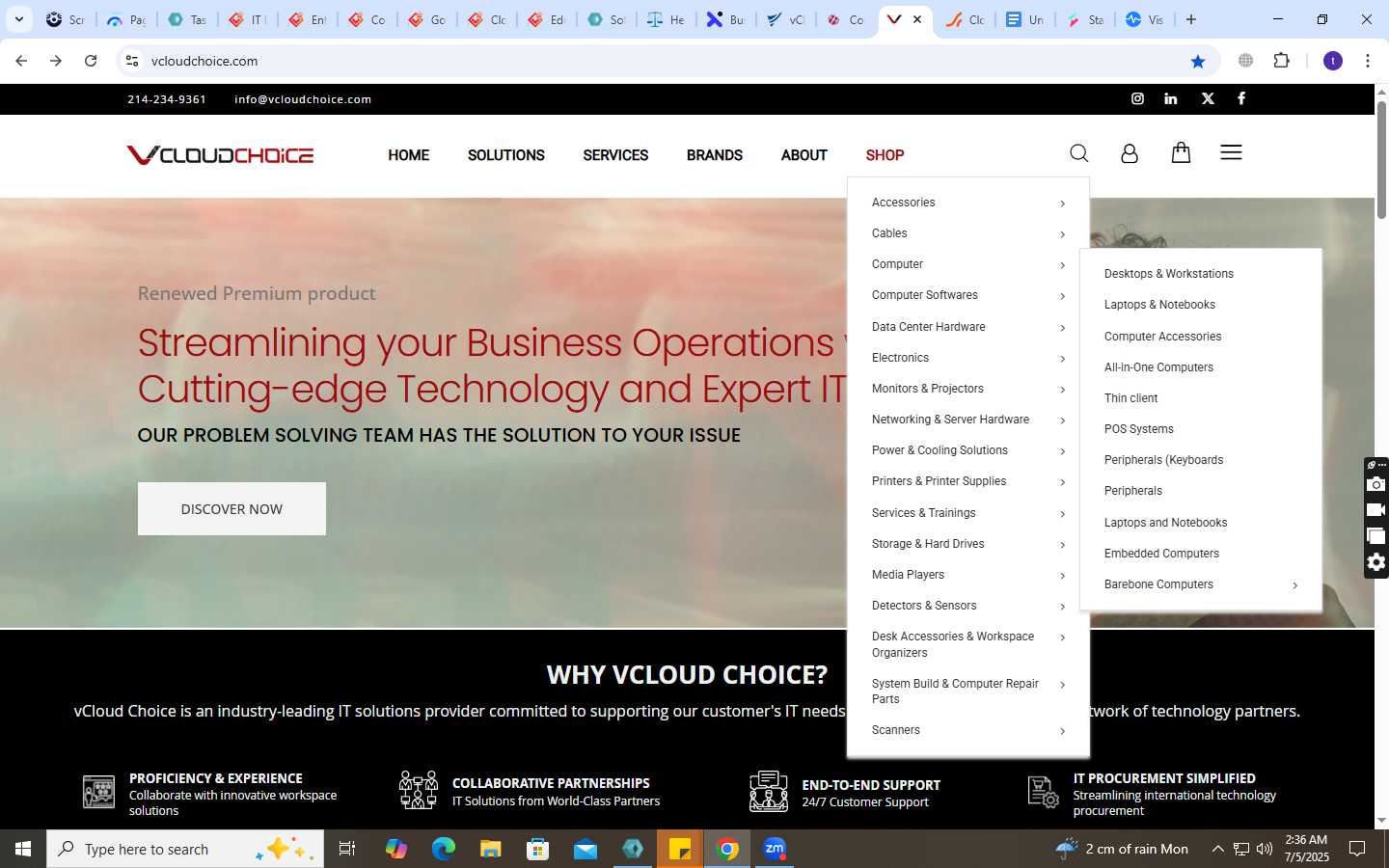The height and width of the screenshot is (868, 1389).
Task: Open the browser extensions puzzle icon
Action: (x=1281, y=61)
